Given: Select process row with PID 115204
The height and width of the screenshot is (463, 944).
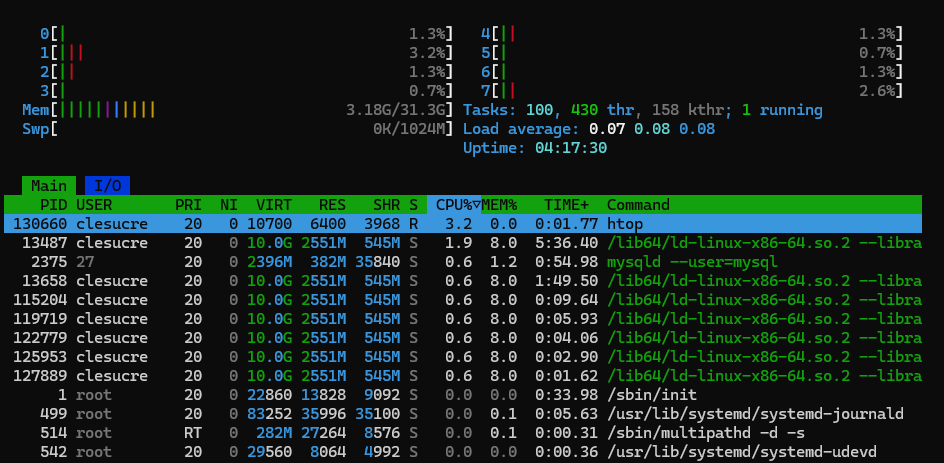Looking at the screenshot, I should point(463,300).
